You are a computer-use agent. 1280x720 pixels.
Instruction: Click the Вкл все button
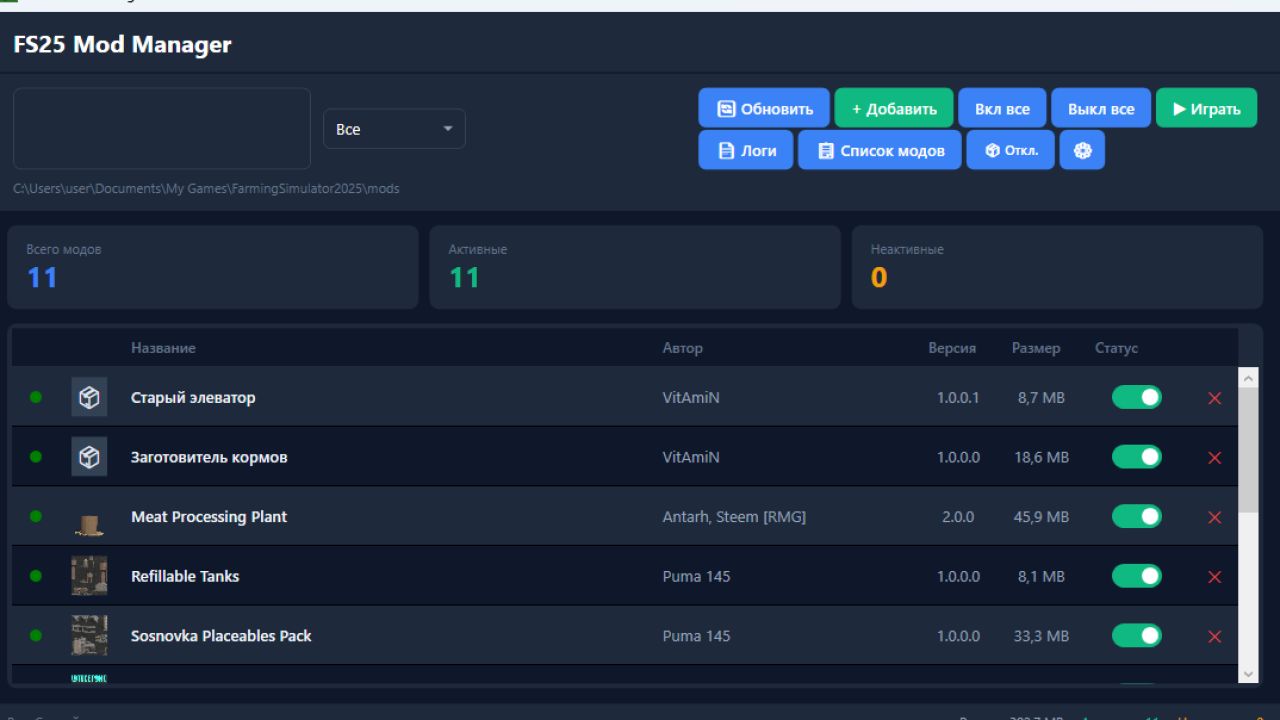pyautogui.click(x=1002, y=108)
